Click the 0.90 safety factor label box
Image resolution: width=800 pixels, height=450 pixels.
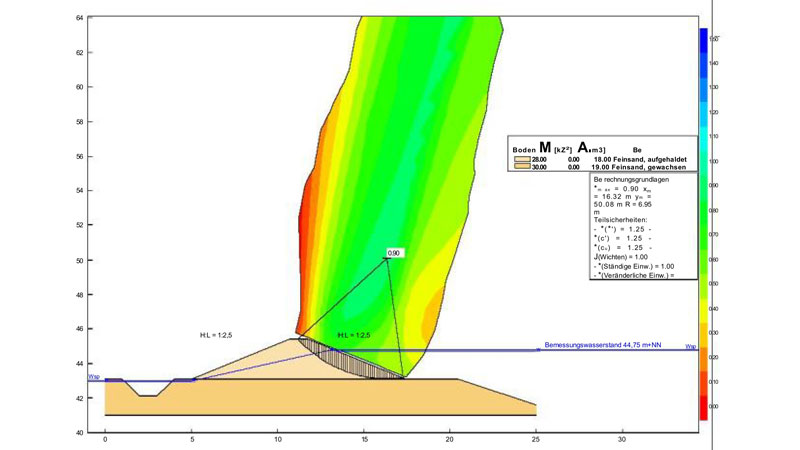click(394, 253)
